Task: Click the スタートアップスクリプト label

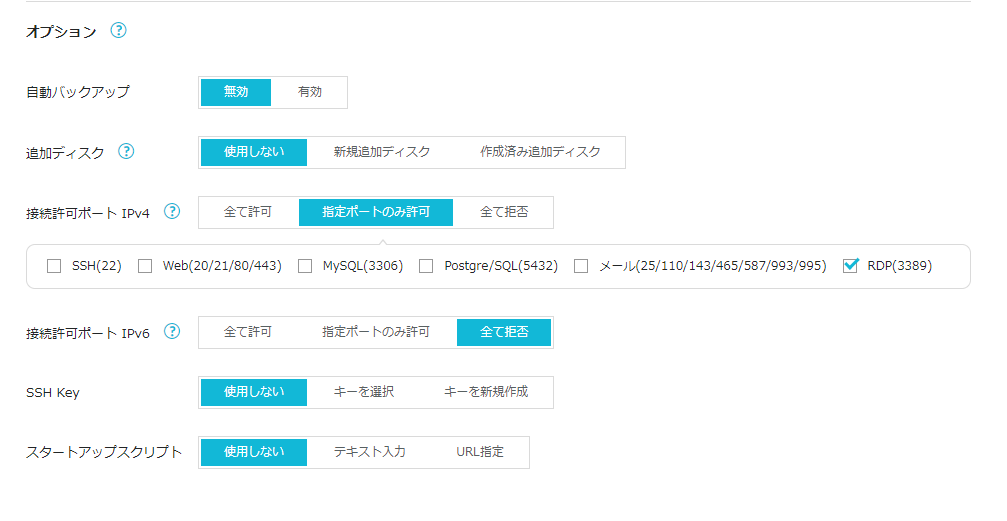Action: pyautogui.click(x=104, y=452)
